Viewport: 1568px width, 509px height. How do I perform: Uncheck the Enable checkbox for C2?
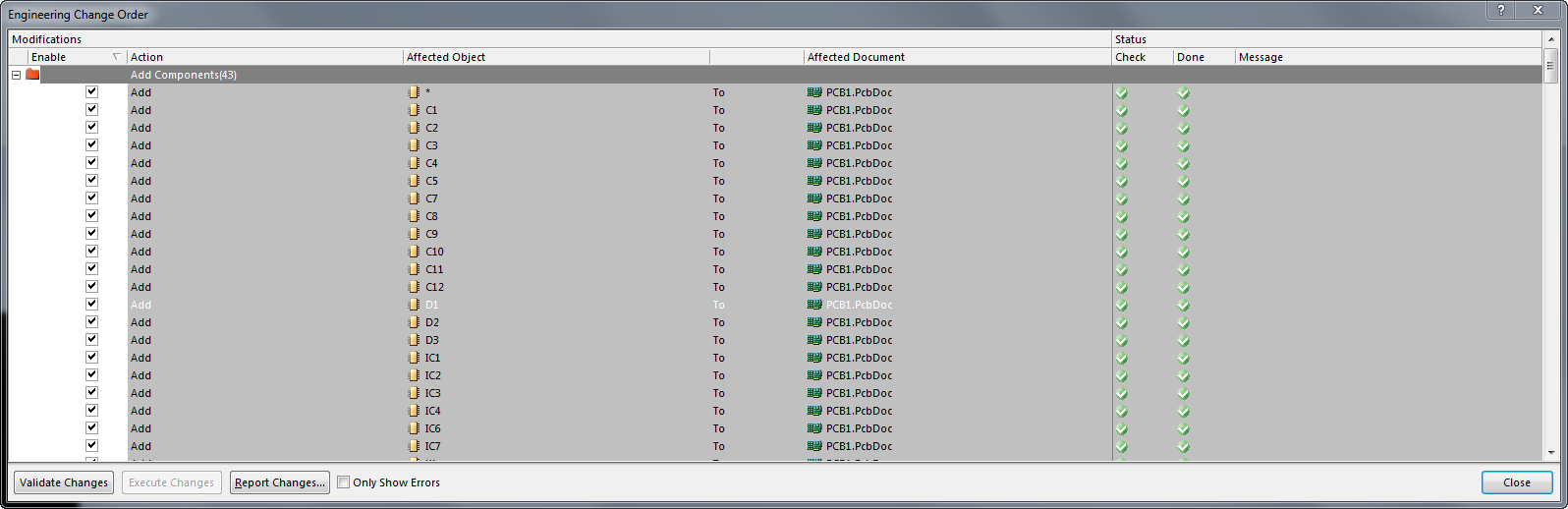click(91, 127)
